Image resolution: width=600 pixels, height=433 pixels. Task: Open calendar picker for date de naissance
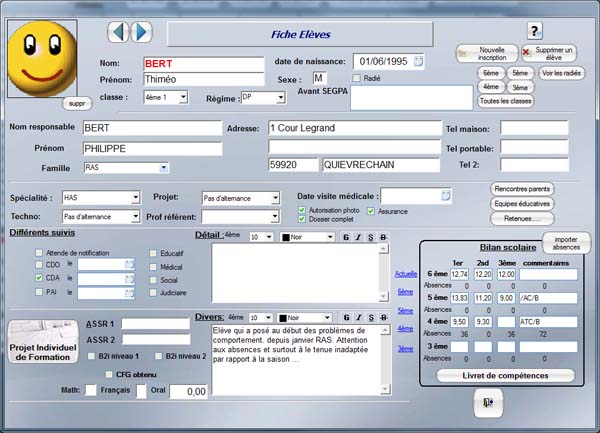(x=419, y=62)
